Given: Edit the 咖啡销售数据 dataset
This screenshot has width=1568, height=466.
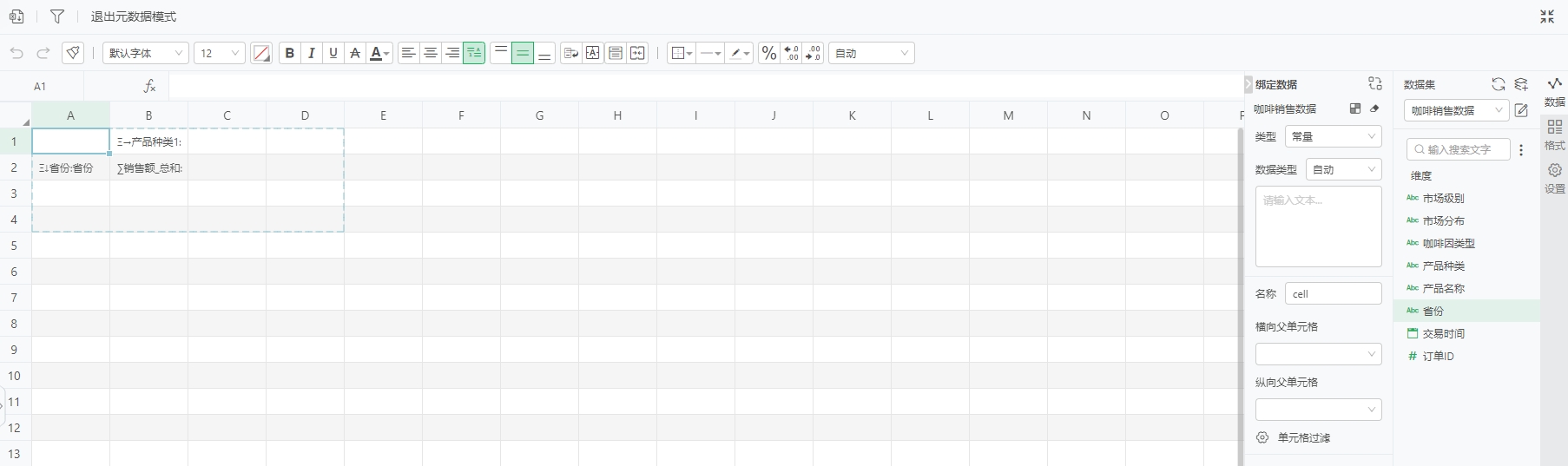Looking at the screenshot, I should point(1521,110).
